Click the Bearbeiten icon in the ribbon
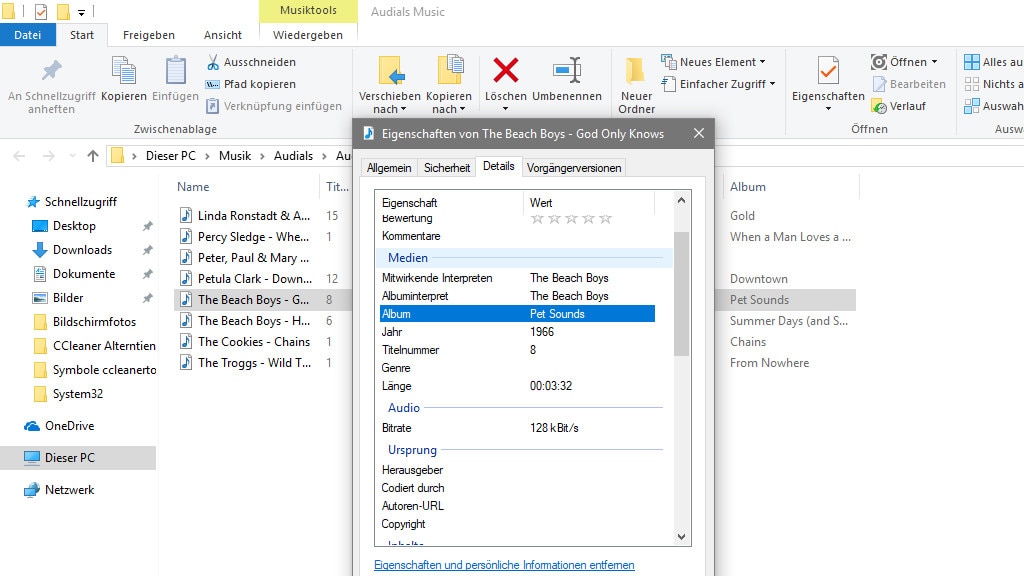This screenshot has height=576, width=1024. (879, 84)
